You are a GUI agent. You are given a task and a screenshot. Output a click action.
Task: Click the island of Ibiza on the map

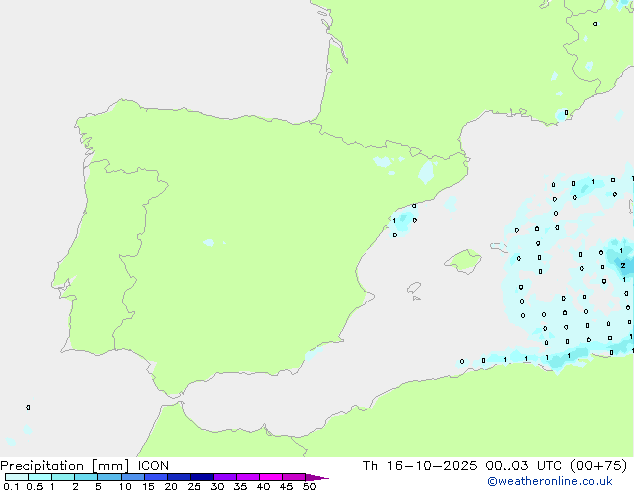pos(414,288)
